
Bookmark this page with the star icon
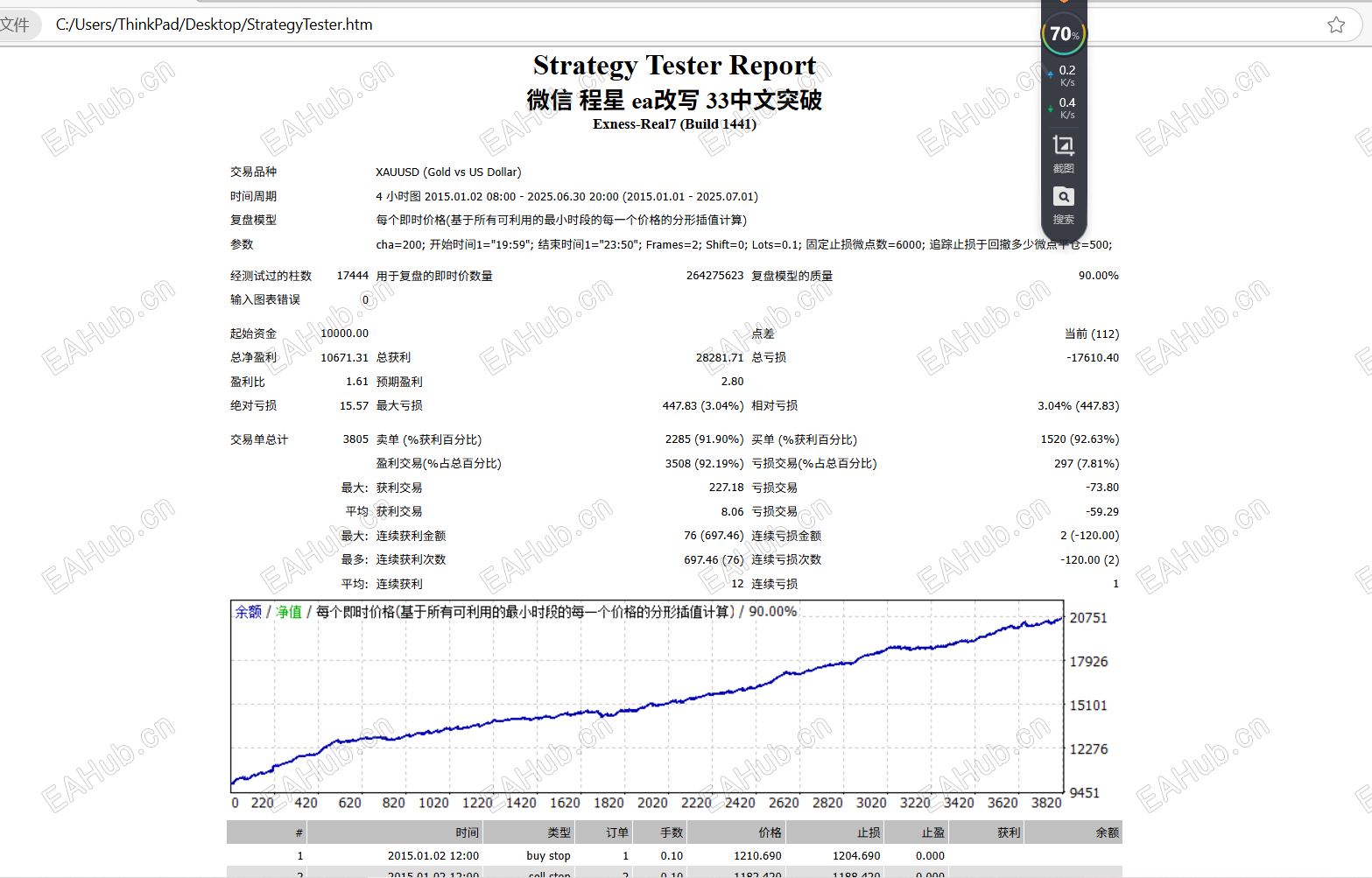[x=1335, y=25]
